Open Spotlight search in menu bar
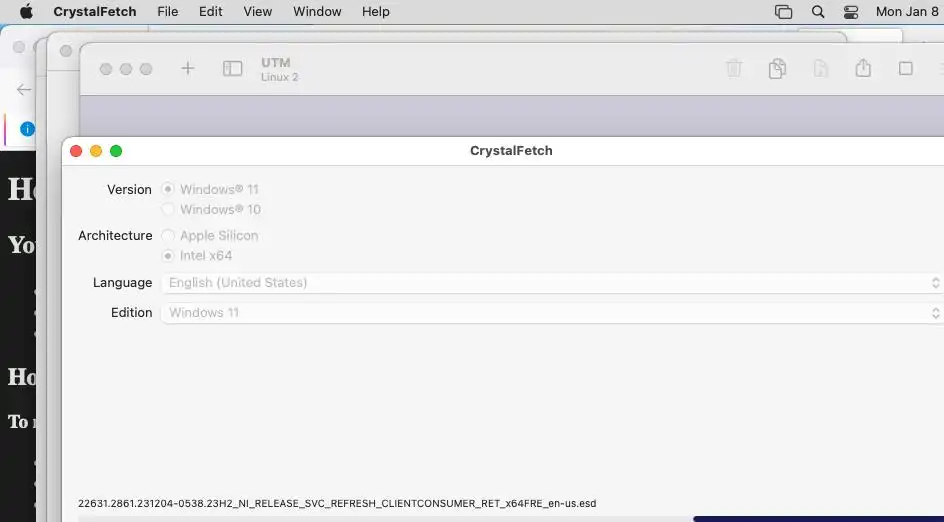The height and width of the screenshot is (522, 944). pos(818,11)
